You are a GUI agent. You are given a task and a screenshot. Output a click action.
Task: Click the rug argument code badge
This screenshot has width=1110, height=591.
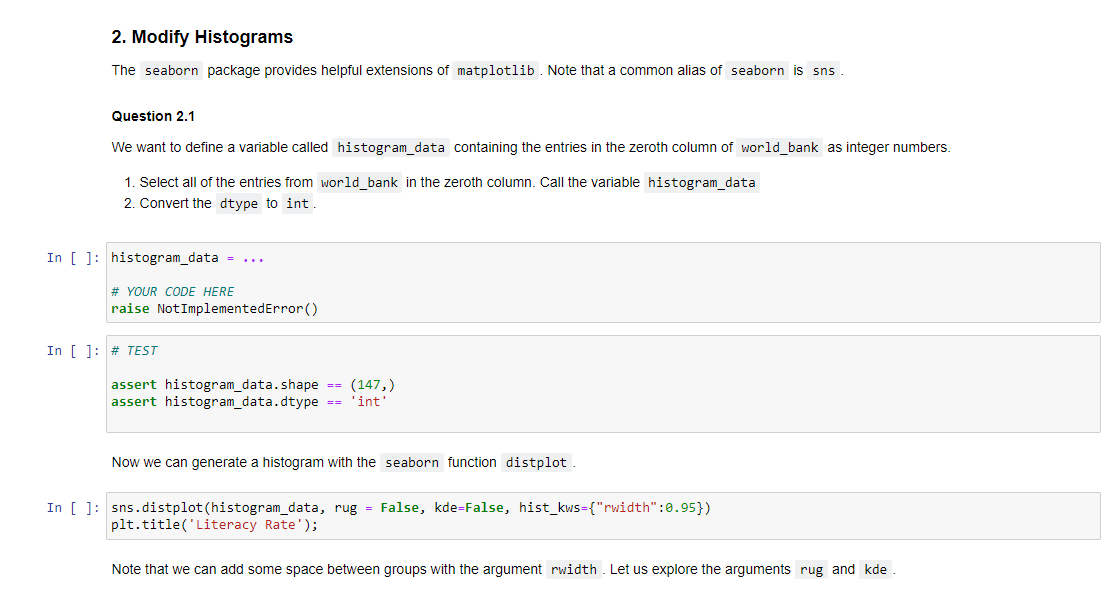[x=810, y=569]
